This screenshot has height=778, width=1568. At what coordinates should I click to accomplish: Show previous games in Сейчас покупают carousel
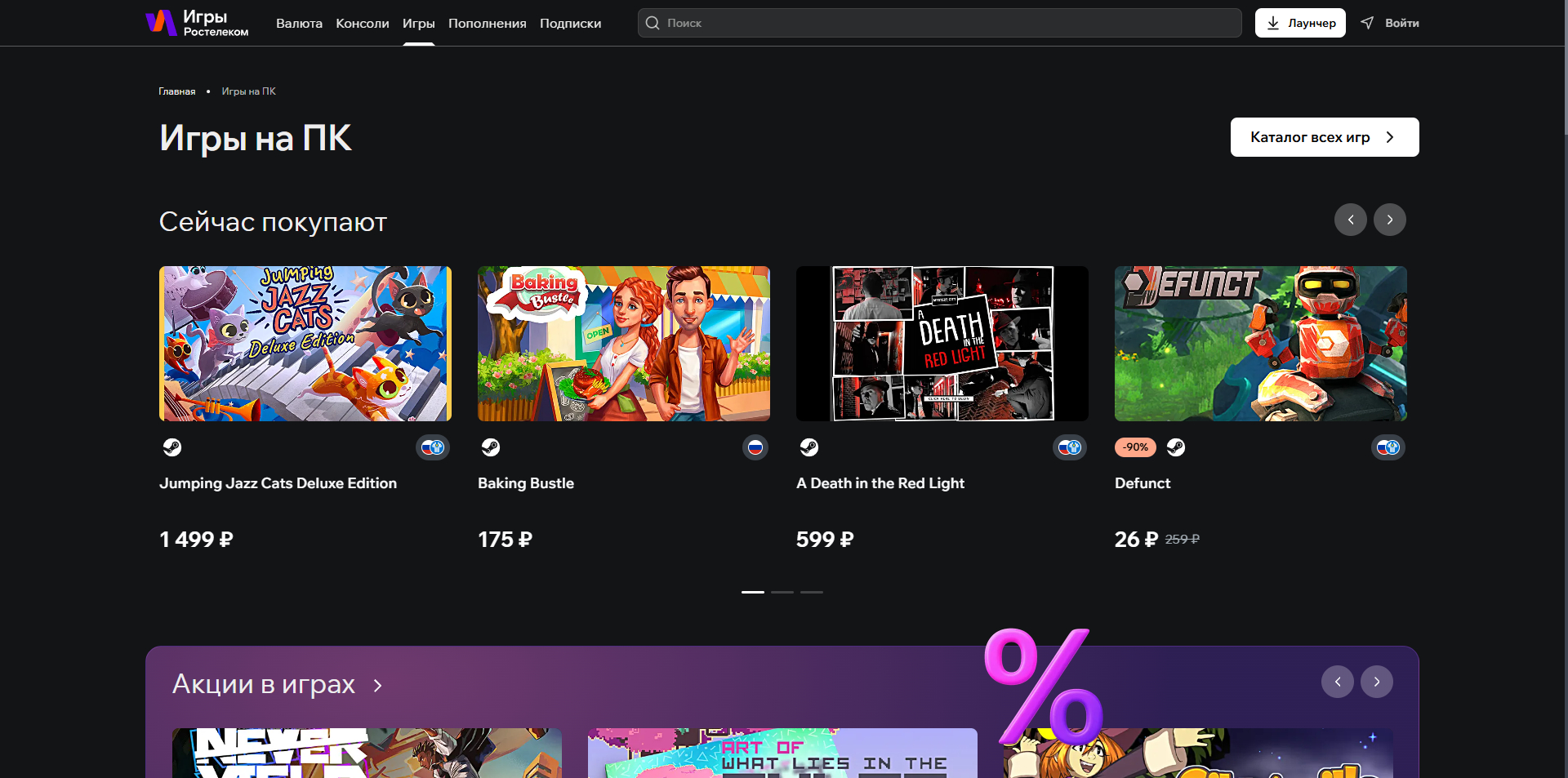1350,220
